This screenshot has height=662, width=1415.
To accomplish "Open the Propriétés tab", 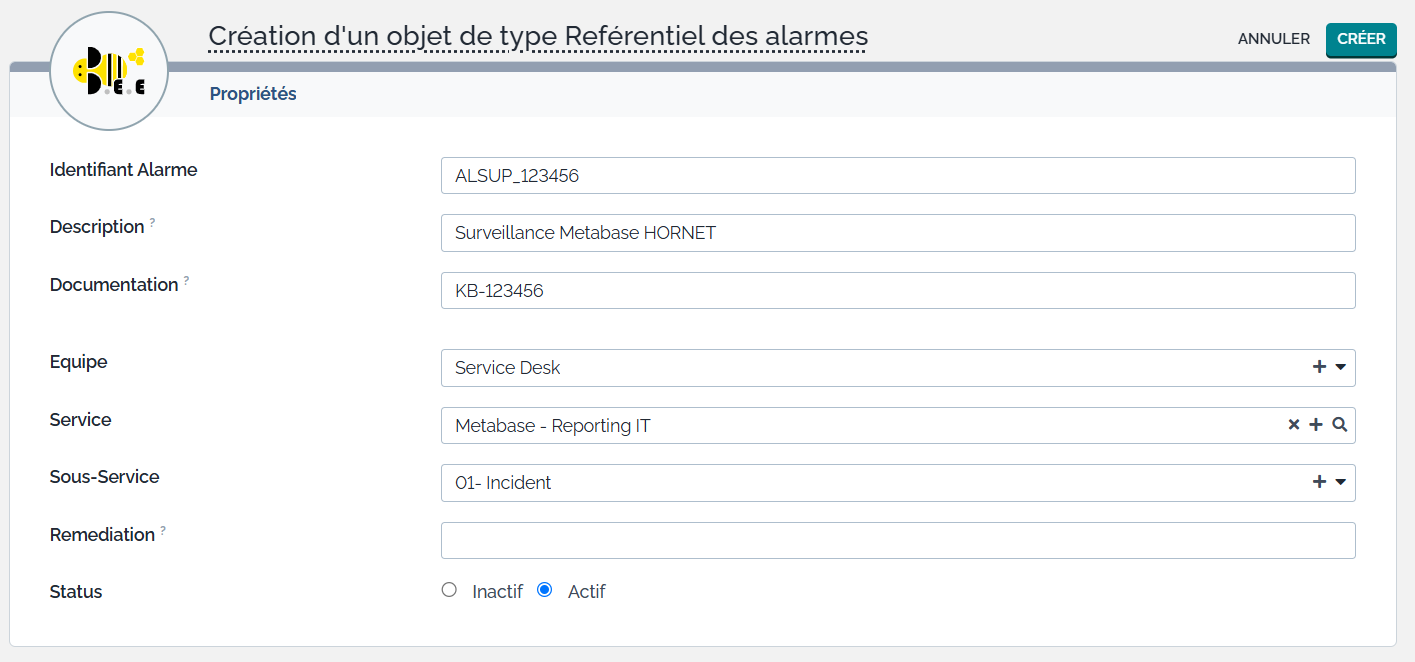I will [x=253, y=94].
